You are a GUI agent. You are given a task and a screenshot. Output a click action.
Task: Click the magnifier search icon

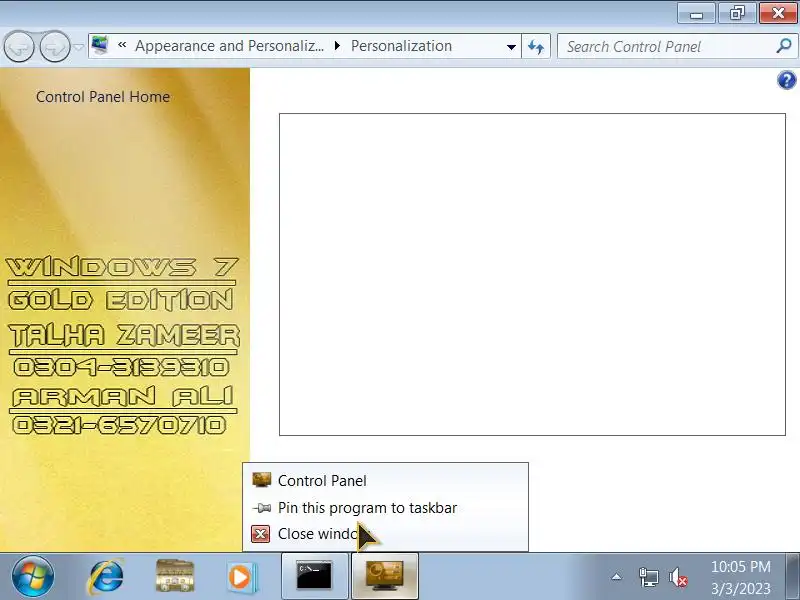point(784,46)
